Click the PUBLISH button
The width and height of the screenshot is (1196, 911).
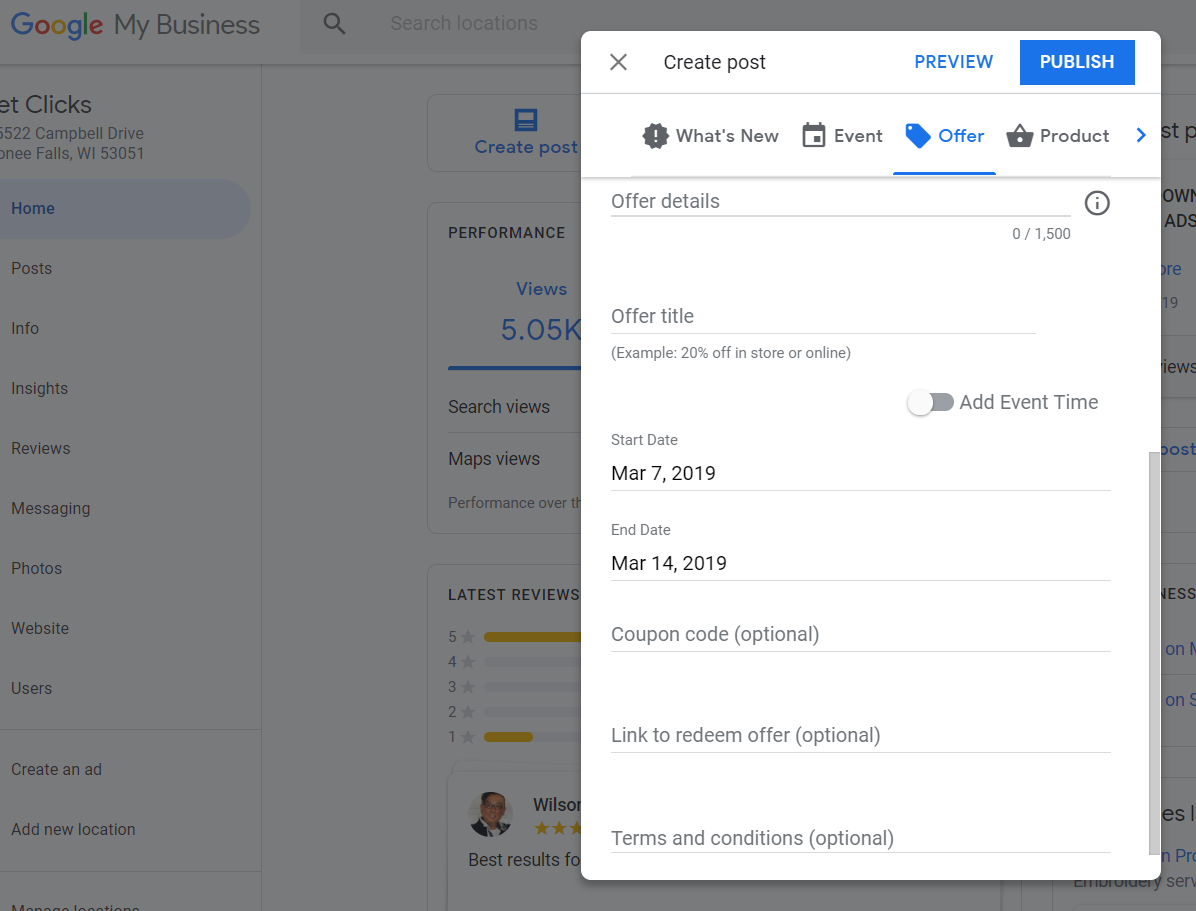[x=1076, y=62]
